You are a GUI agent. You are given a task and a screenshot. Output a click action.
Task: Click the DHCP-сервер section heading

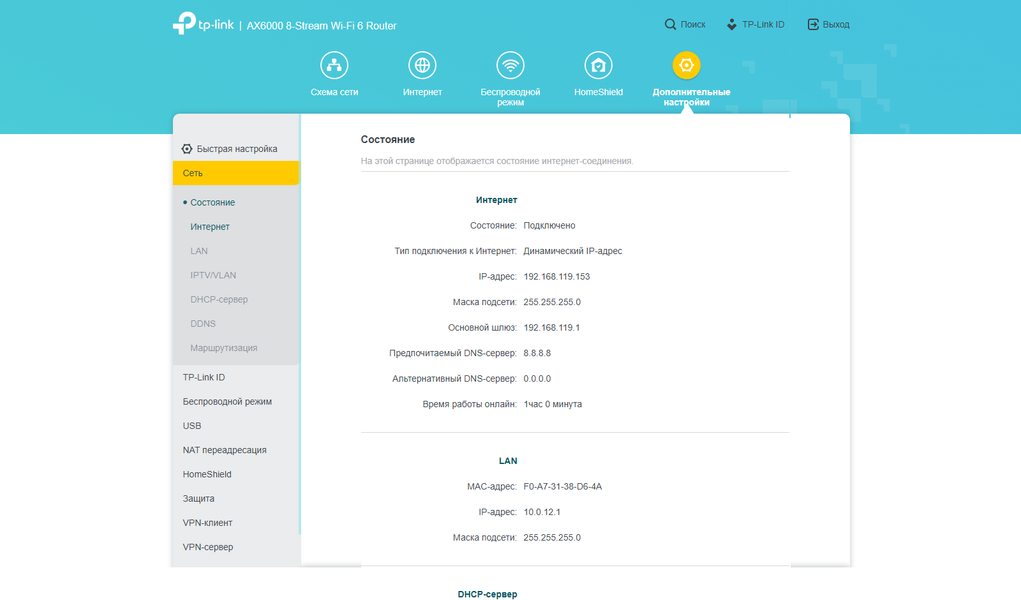pyautogui.click(x=487, y=594)
